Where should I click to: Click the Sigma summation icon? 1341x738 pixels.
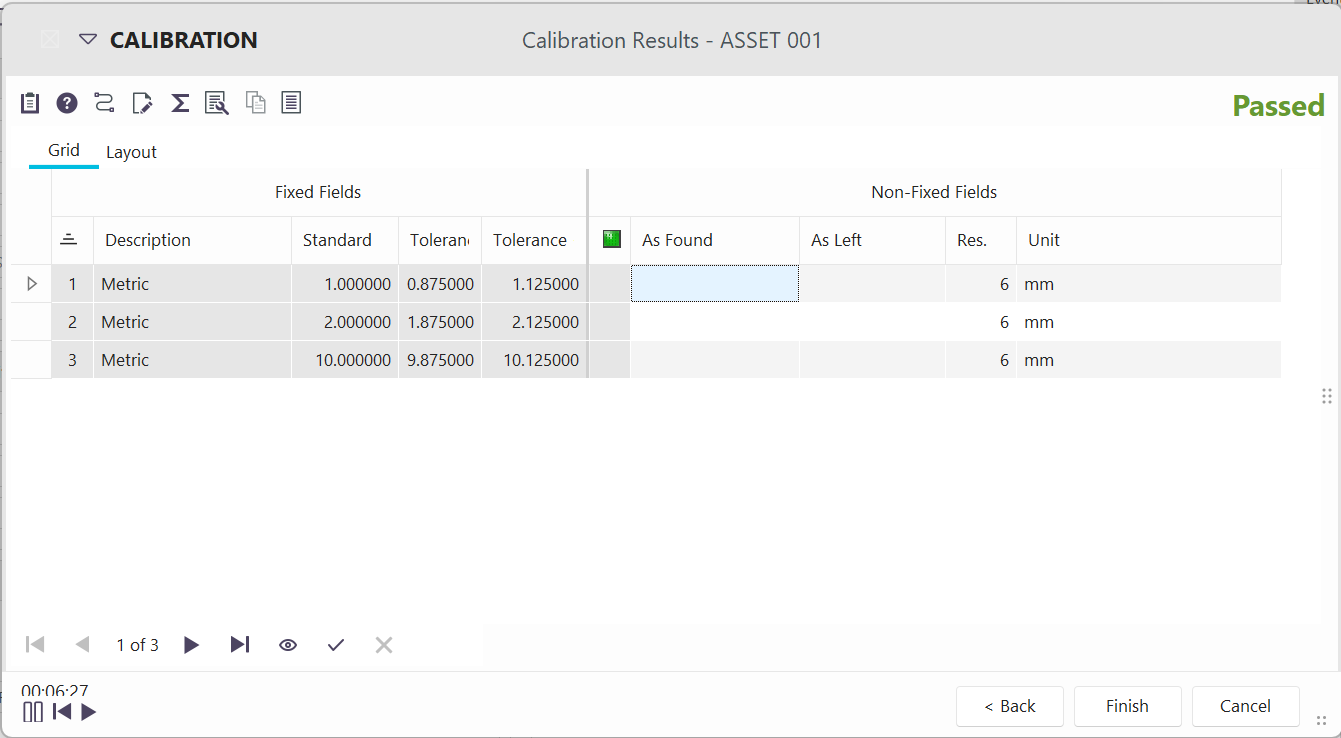point(180,103)
